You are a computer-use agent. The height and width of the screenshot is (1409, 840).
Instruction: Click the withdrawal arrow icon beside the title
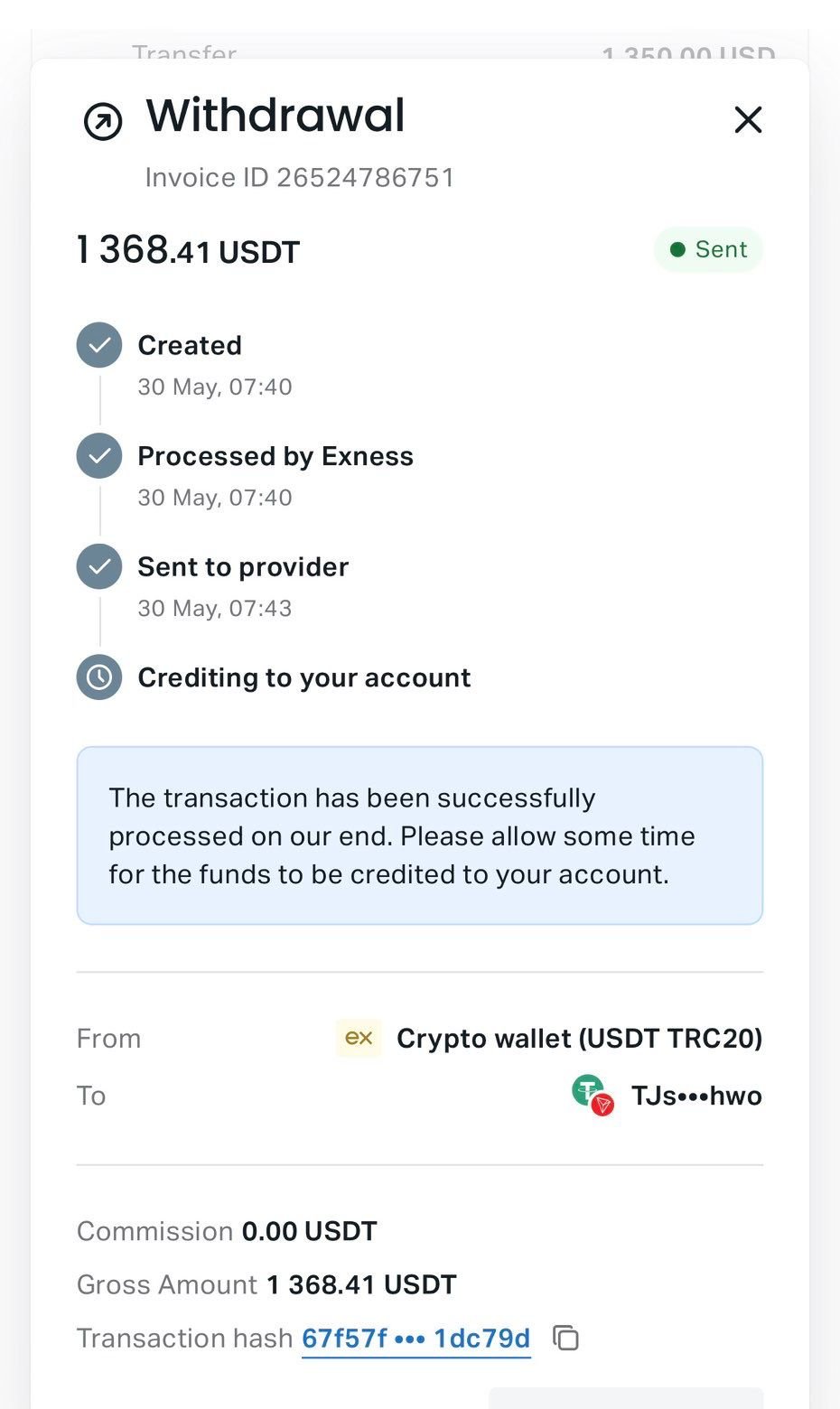[103, 121]
